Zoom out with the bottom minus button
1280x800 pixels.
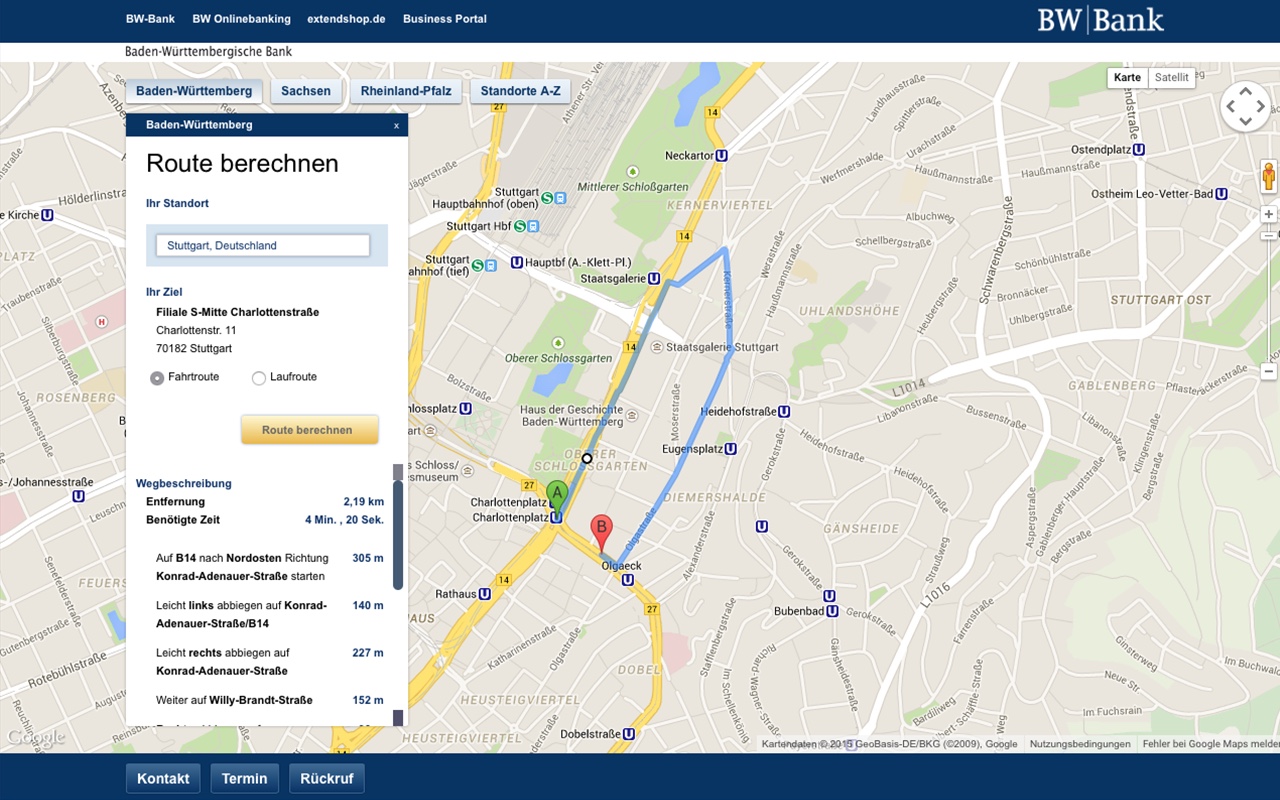click(1269, 371)
